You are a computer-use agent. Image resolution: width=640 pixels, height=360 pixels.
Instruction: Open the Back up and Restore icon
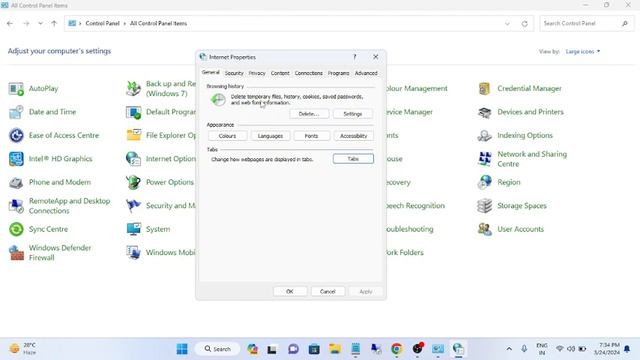[133, 89]
